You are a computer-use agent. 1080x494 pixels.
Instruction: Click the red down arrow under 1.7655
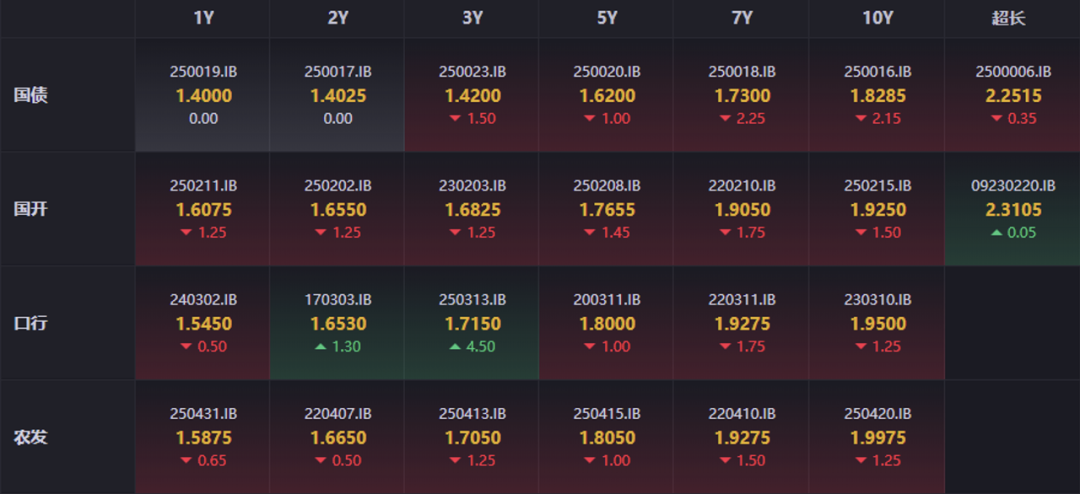click(x=590, y=233)
